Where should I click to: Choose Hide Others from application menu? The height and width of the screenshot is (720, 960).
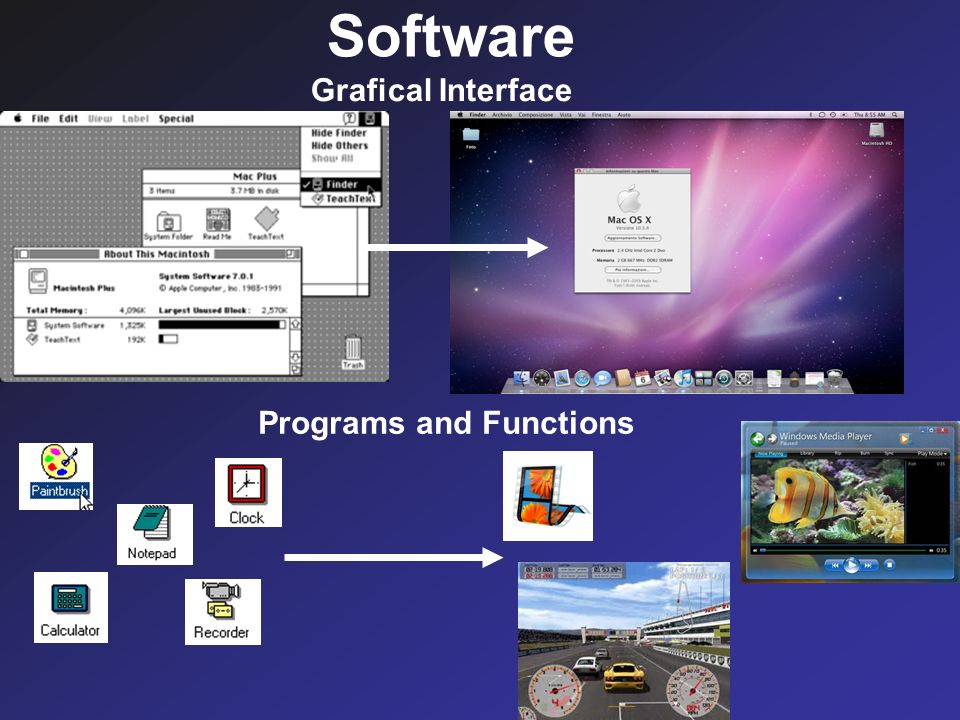pyautogui.click(x=339, y=146)
